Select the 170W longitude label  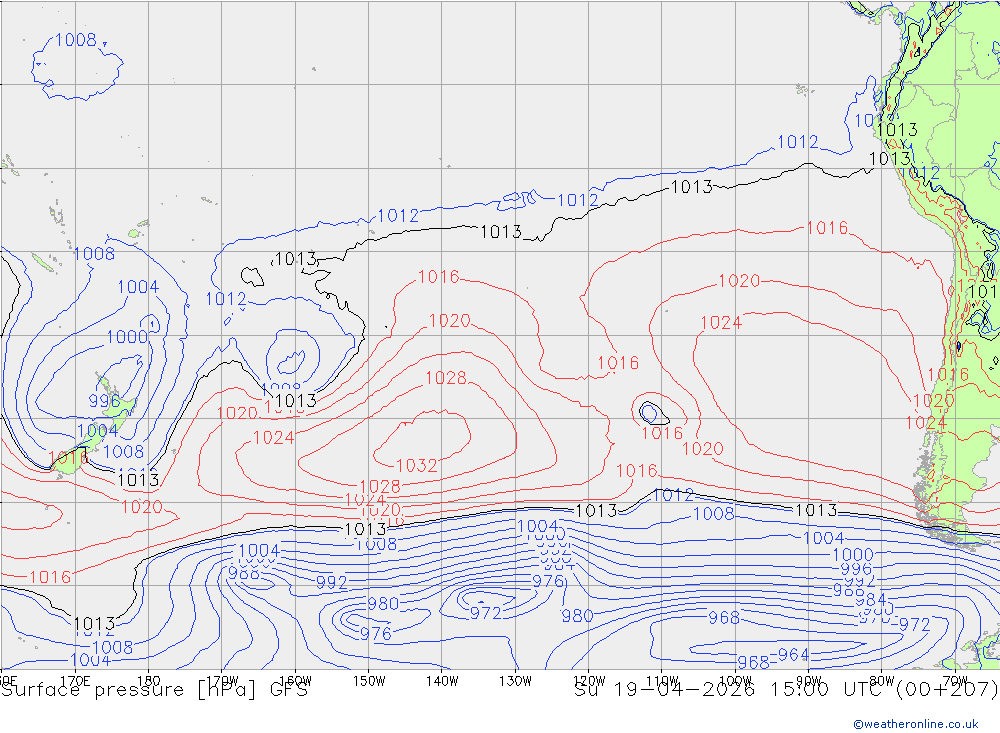pyautogui.click(x=222, y=681)
